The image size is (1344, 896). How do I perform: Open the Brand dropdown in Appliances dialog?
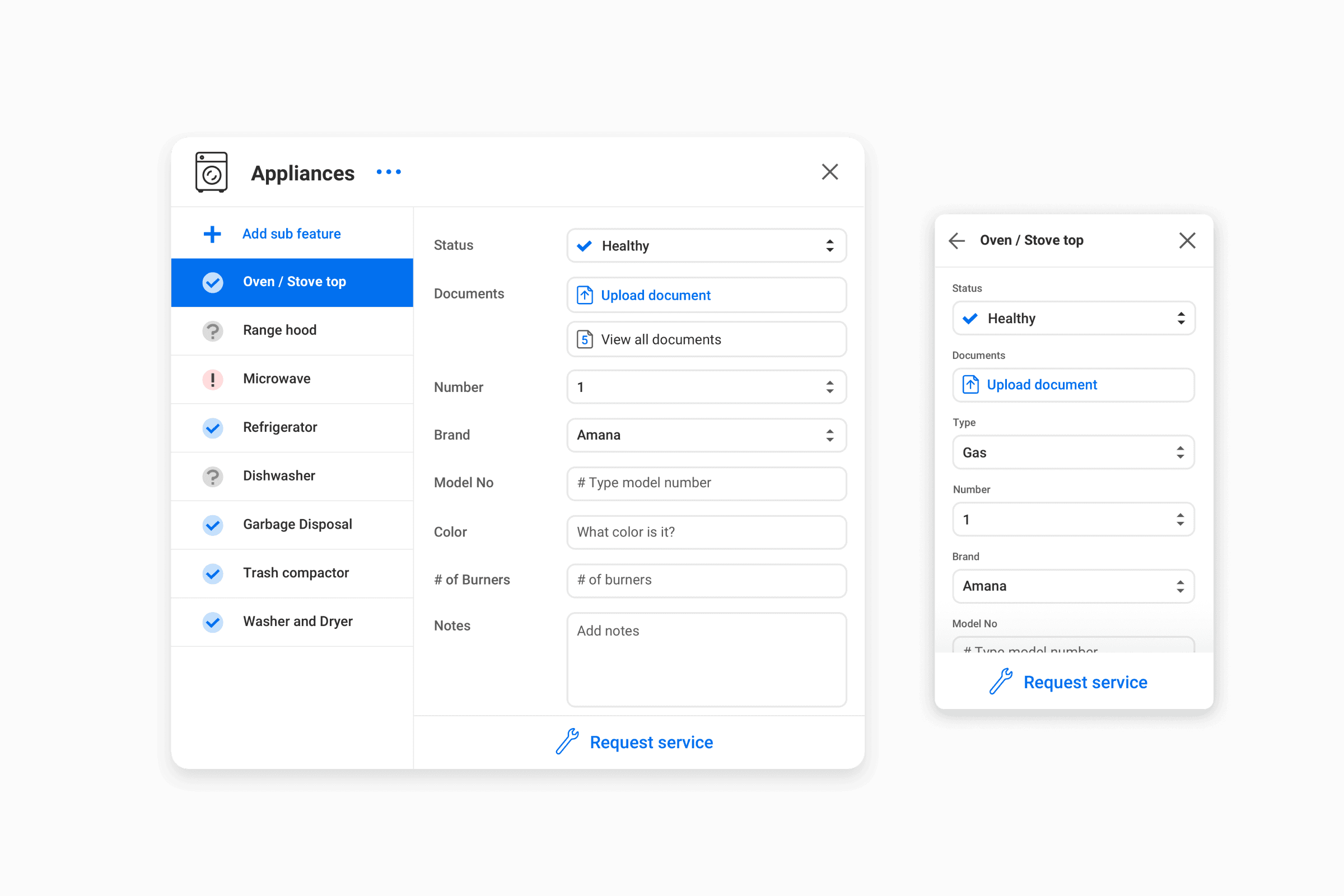pyautogui.click(x=706, y=436)
